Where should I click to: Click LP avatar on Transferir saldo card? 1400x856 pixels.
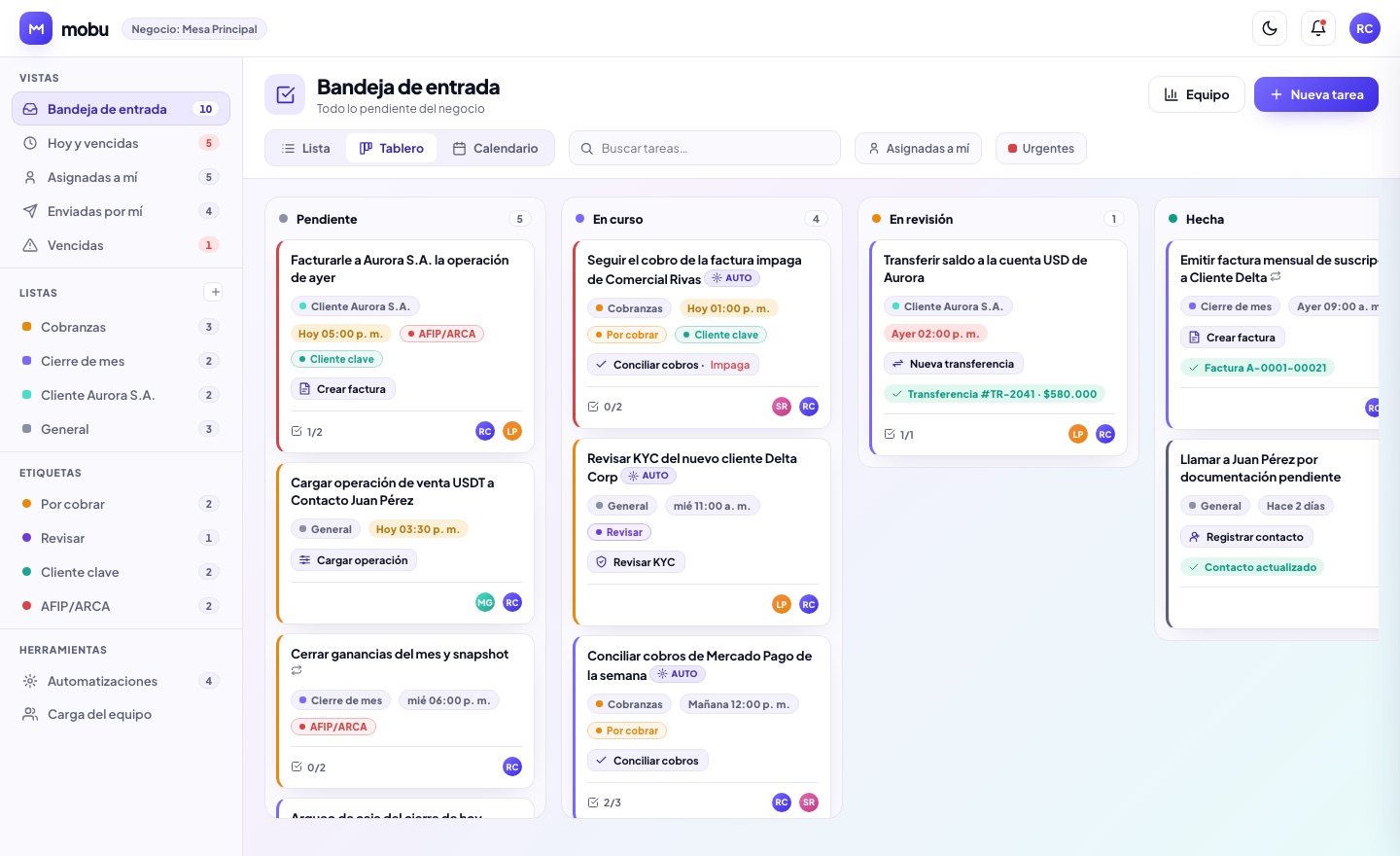pos(1078,434)
